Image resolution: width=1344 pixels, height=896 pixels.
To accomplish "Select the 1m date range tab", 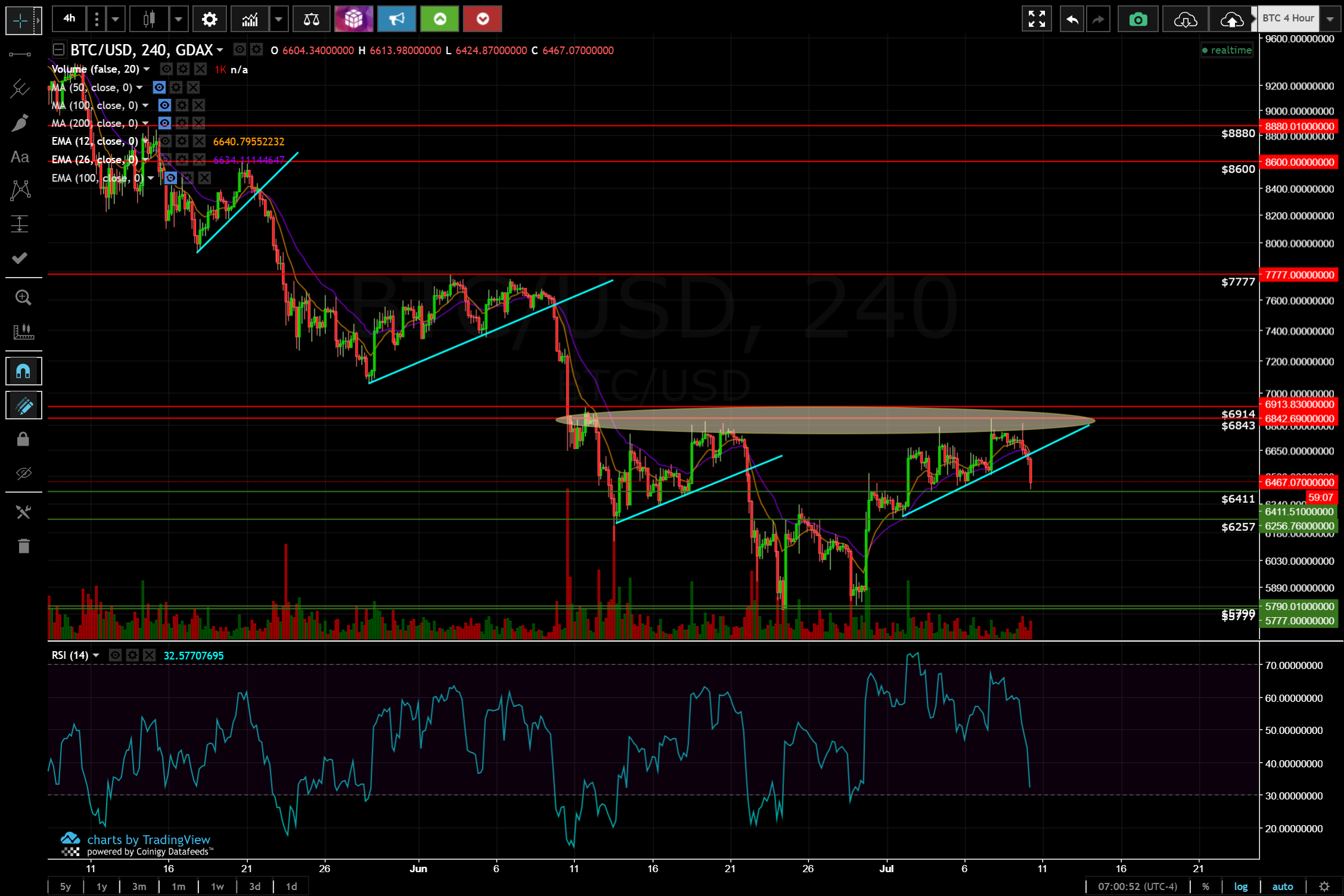I will (178, 886).
